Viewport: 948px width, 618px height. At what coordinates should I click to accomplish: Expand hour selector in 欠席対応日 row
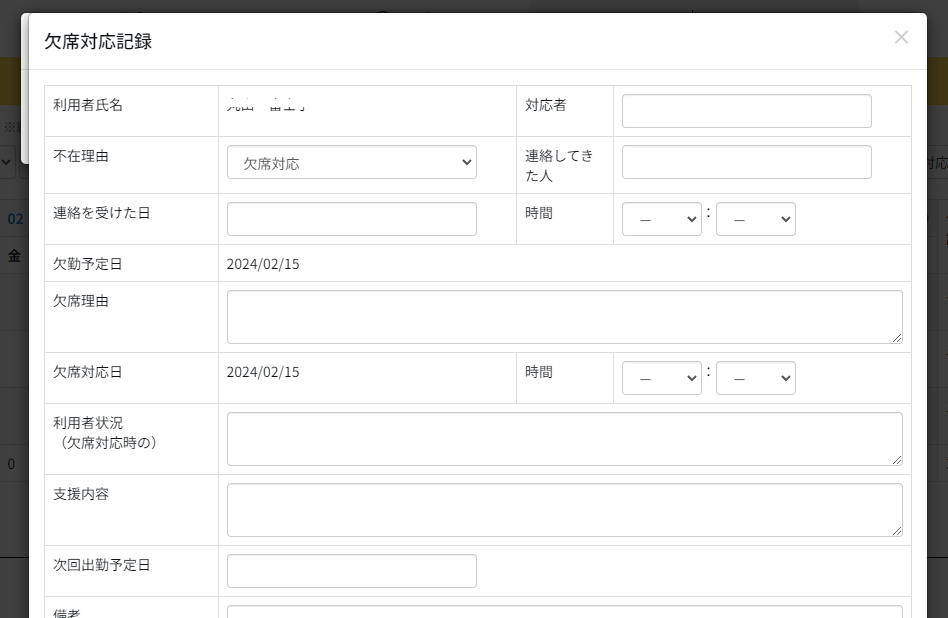pos(661,378)
